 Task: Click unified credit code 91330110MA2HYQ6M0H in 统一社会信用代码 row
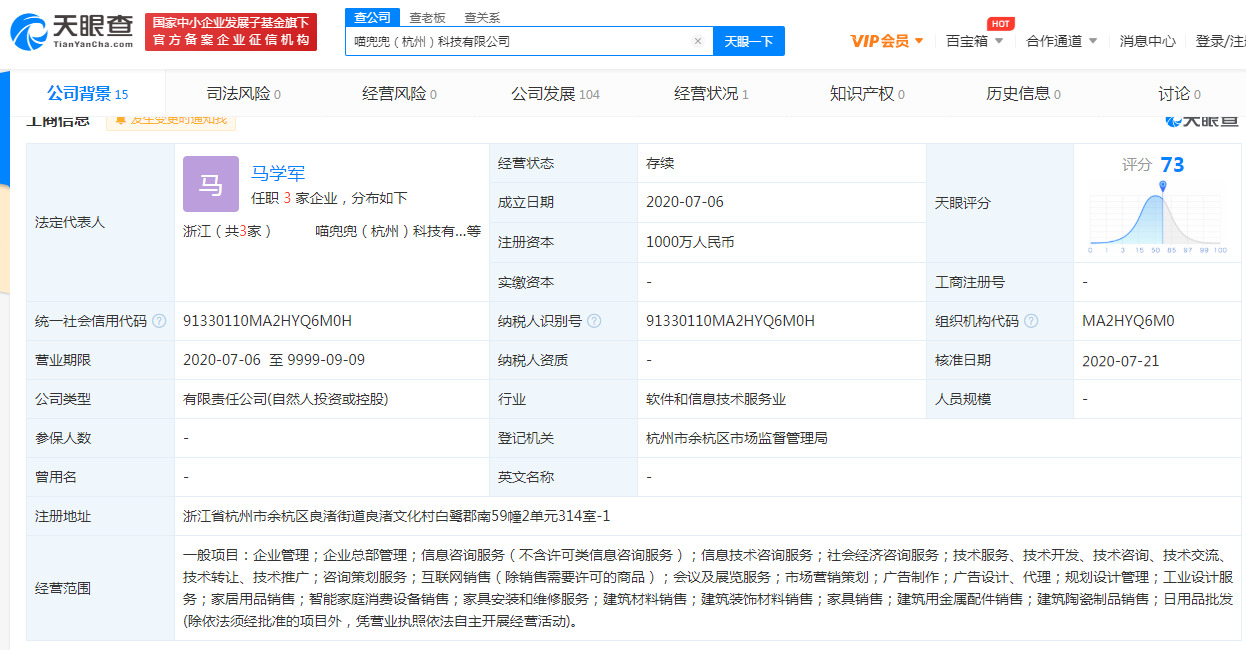click(268, 321)
